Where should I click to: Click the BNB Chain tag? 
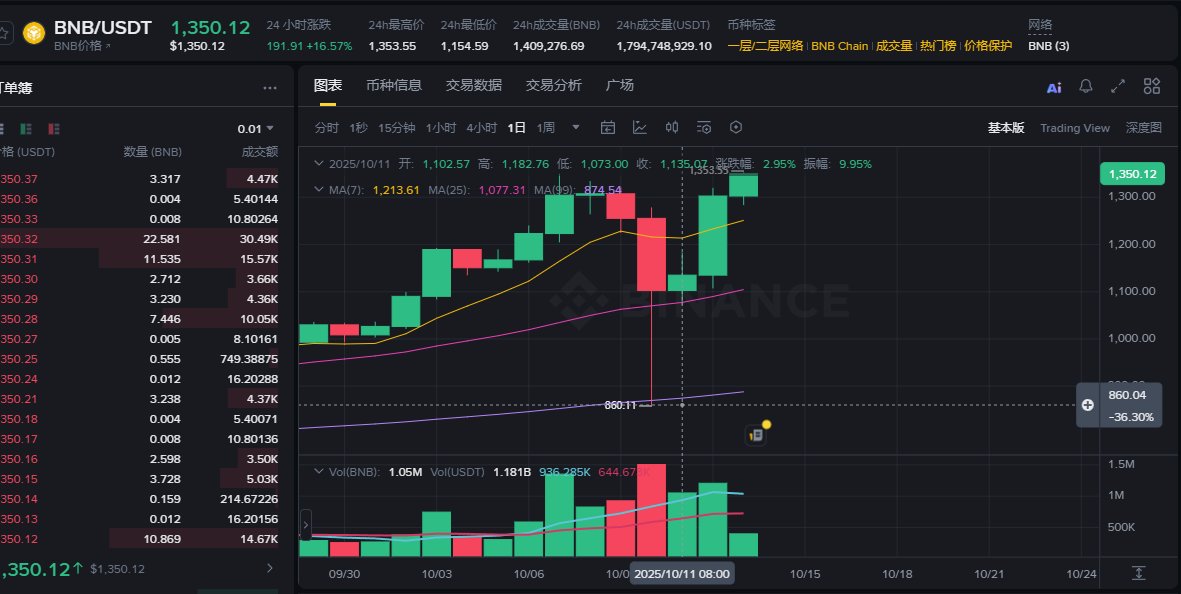[x=840, y=46]
